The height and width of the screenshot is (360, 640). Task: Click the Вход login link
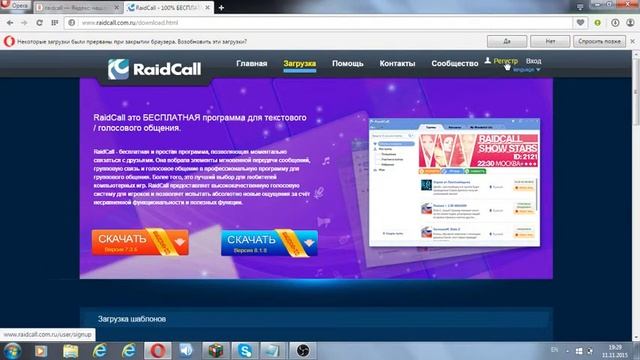point(533,61)
